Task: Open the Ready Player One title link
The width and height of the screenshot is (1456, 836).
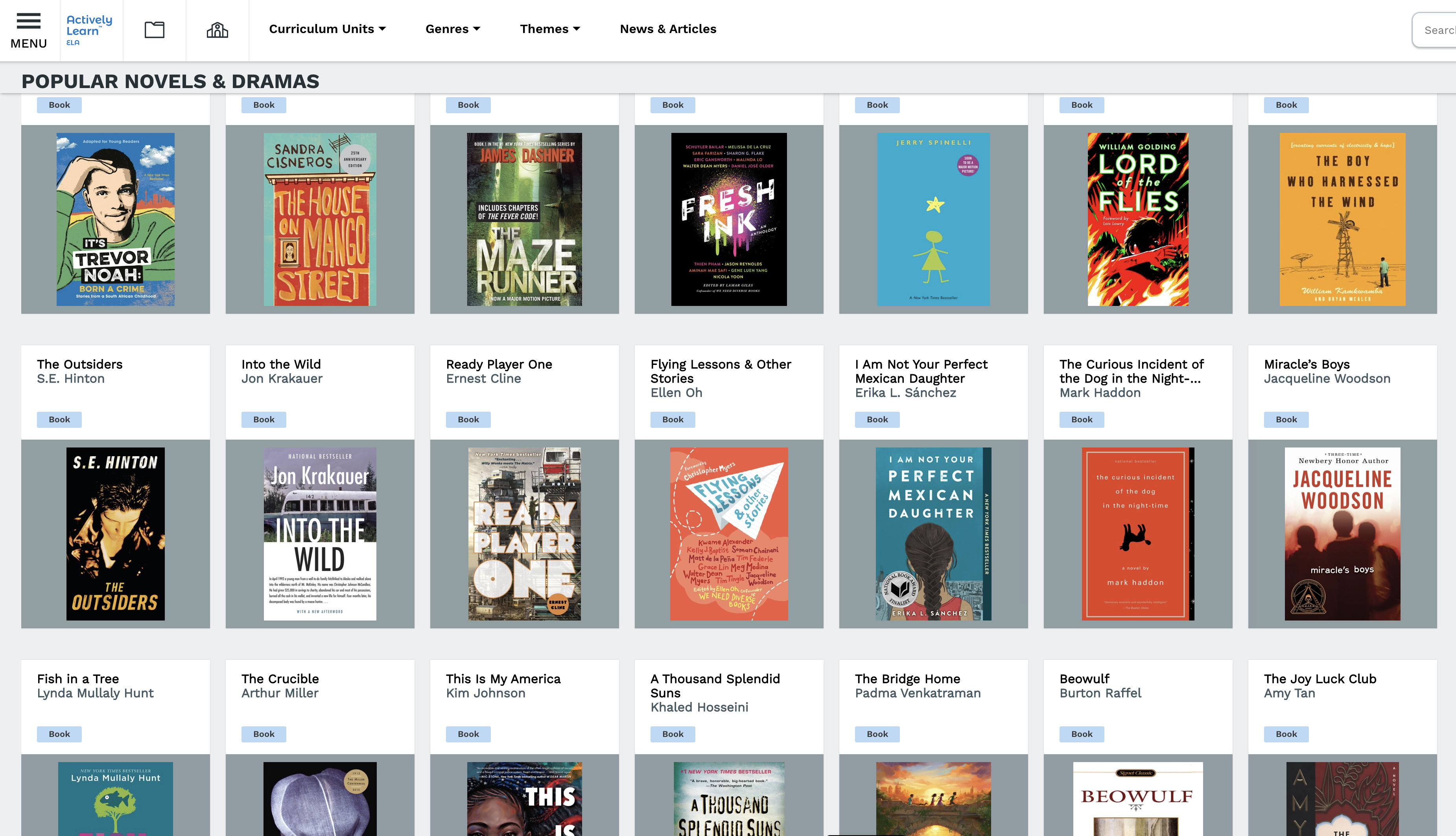Action: pos(499,364)
